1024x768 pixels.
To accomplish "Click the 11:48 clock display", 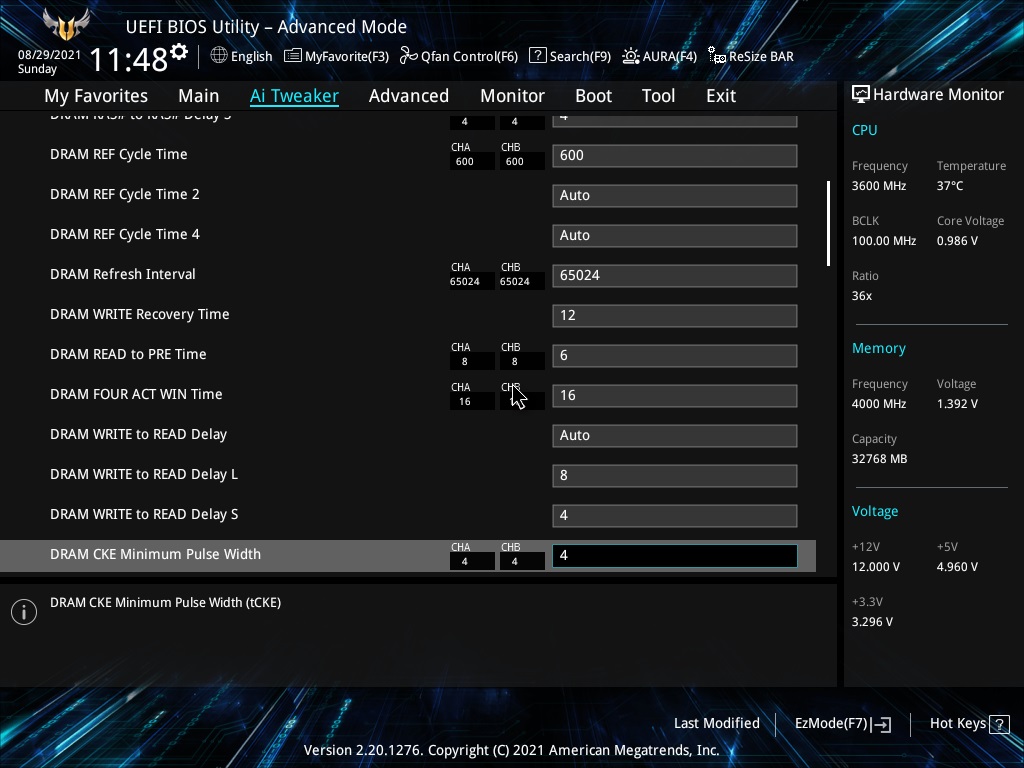I will coord(128,61).
